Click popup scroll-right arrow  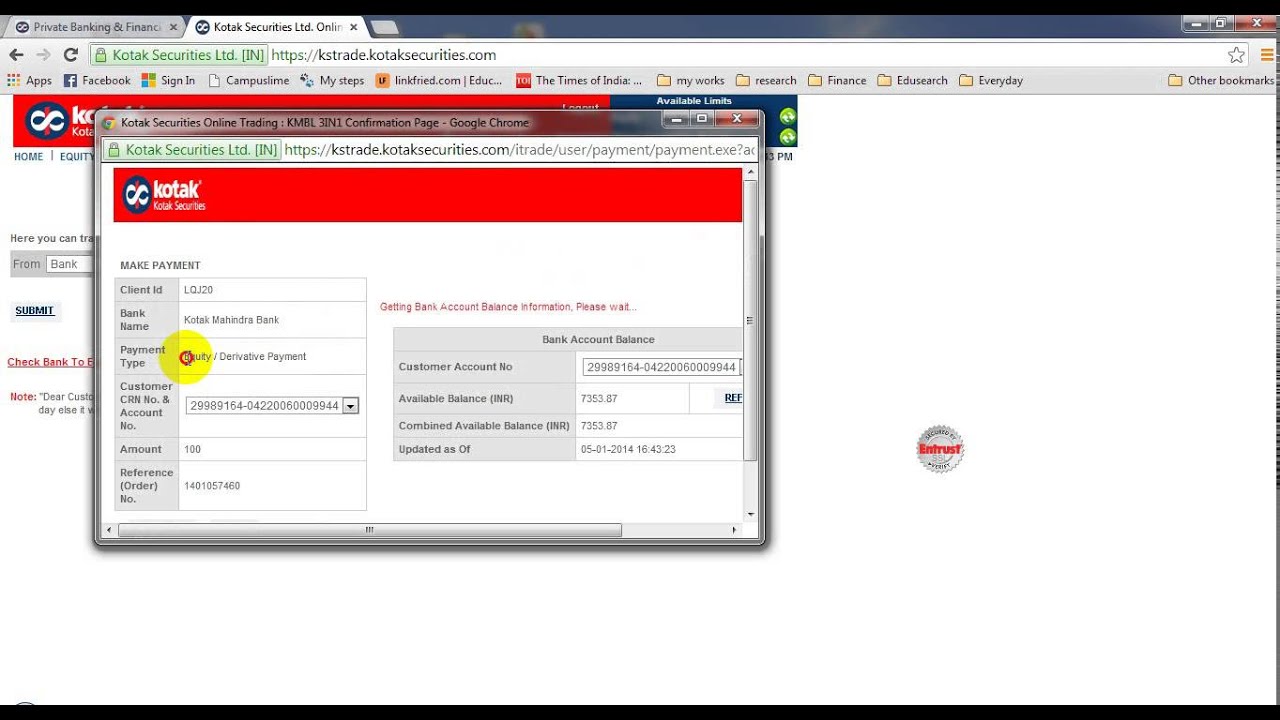click(735, 530)
